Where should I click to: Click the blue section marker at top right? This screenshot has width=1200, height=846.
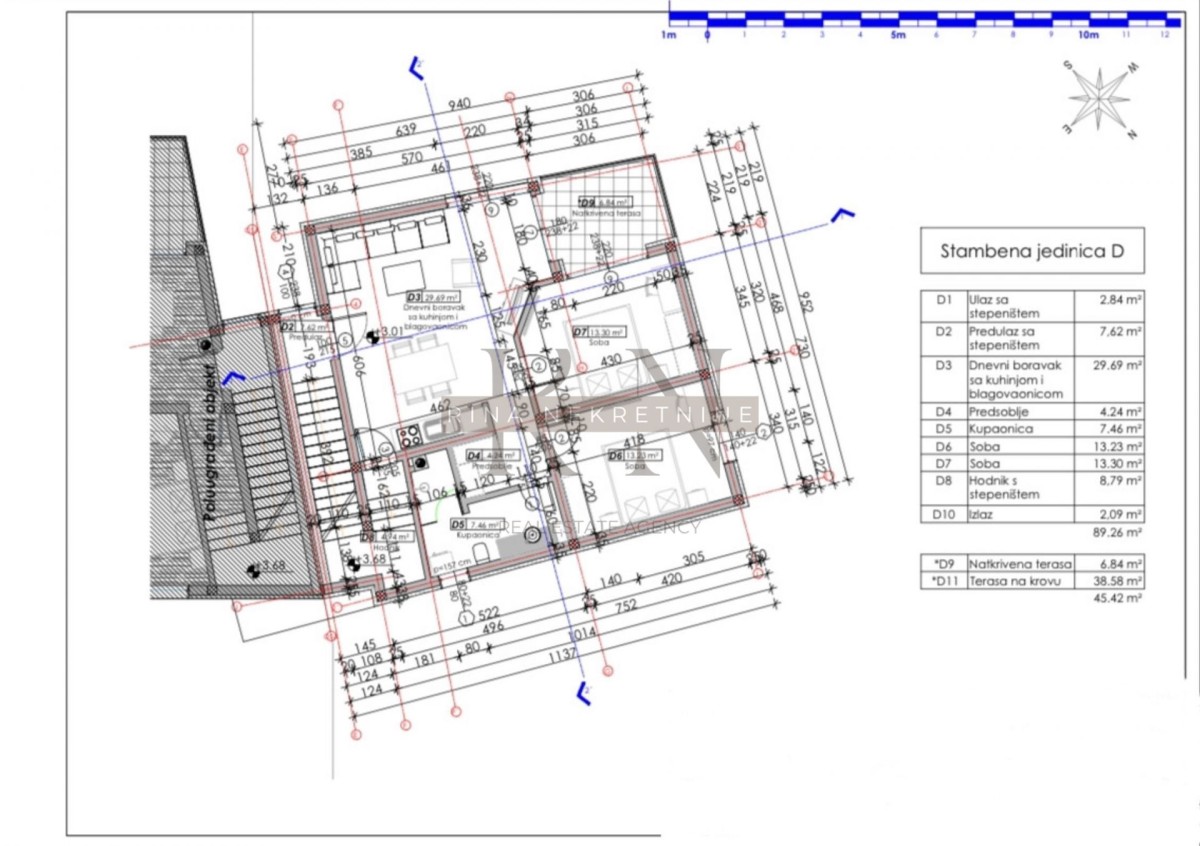845,215
